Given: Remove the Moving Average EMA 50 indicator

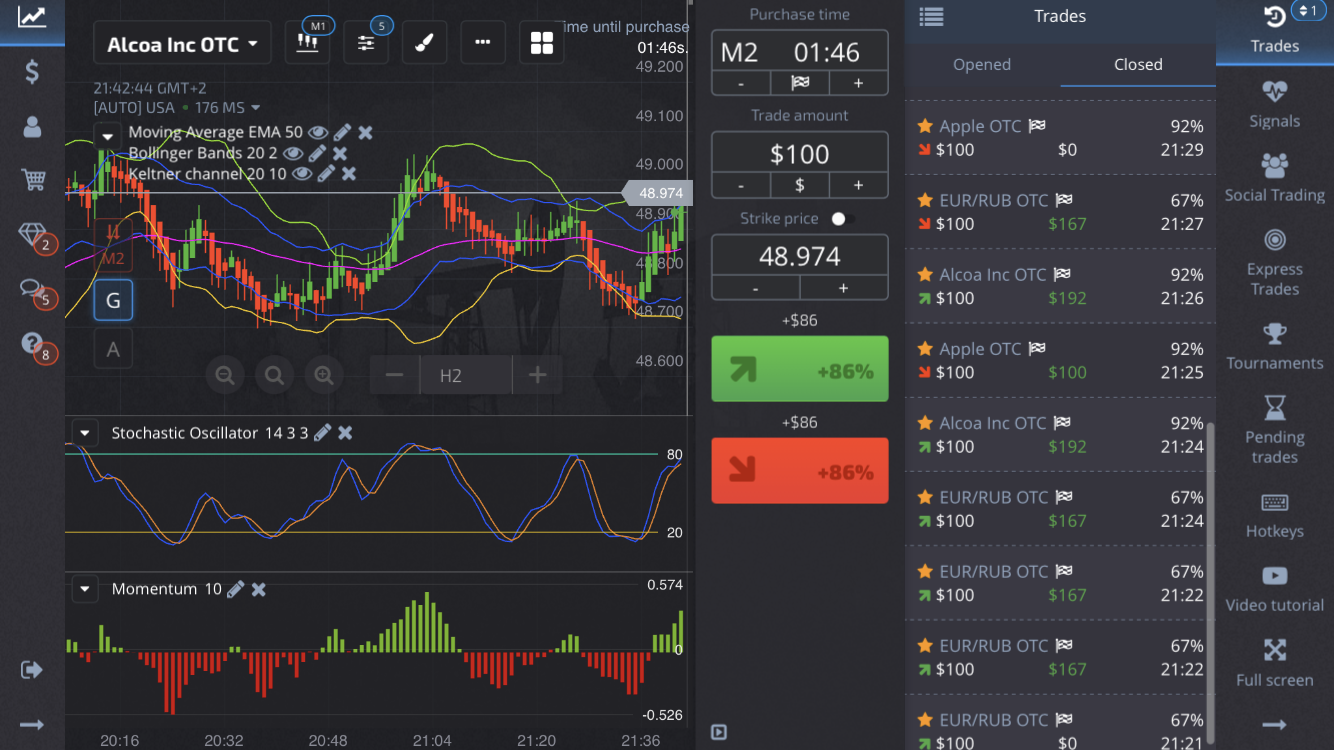Looking at the screenshot, I should point(366,132).
